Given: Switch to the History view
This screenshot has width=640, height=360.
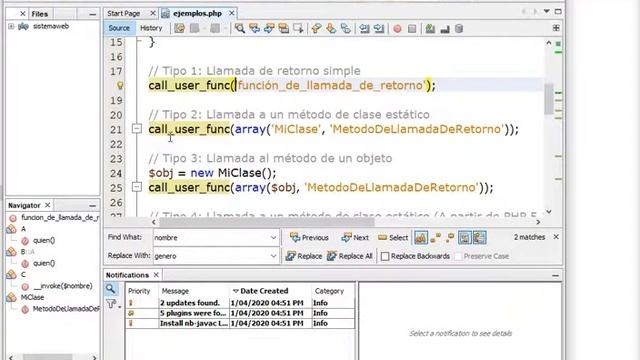Looking at the screenshot, I should (151, 28).
